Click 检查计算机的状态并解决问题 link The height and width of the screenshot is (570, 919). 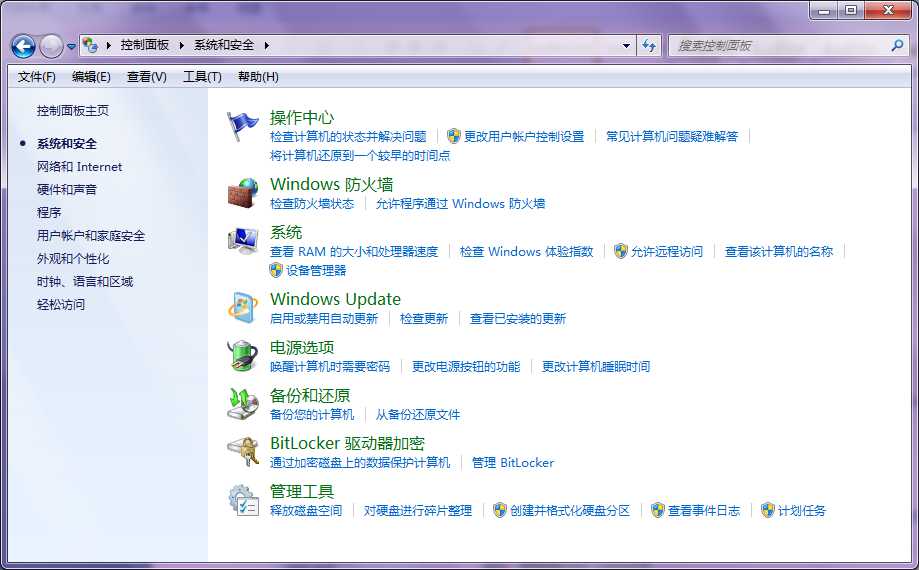pos(348,136)
